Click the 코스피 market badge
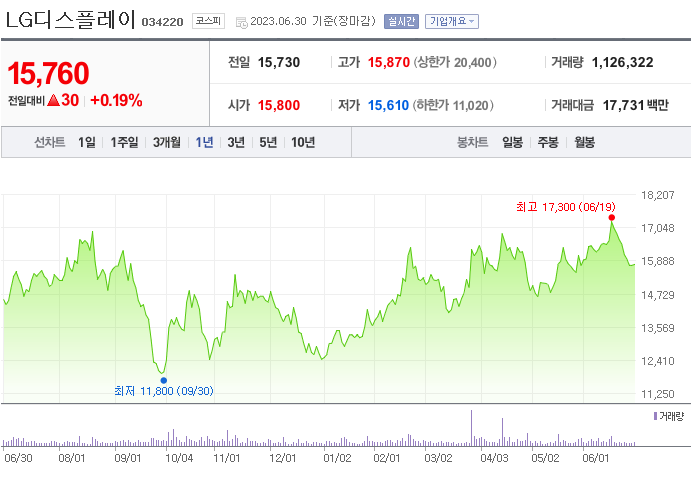Screen dimensions: 691x479 [208, 21]
